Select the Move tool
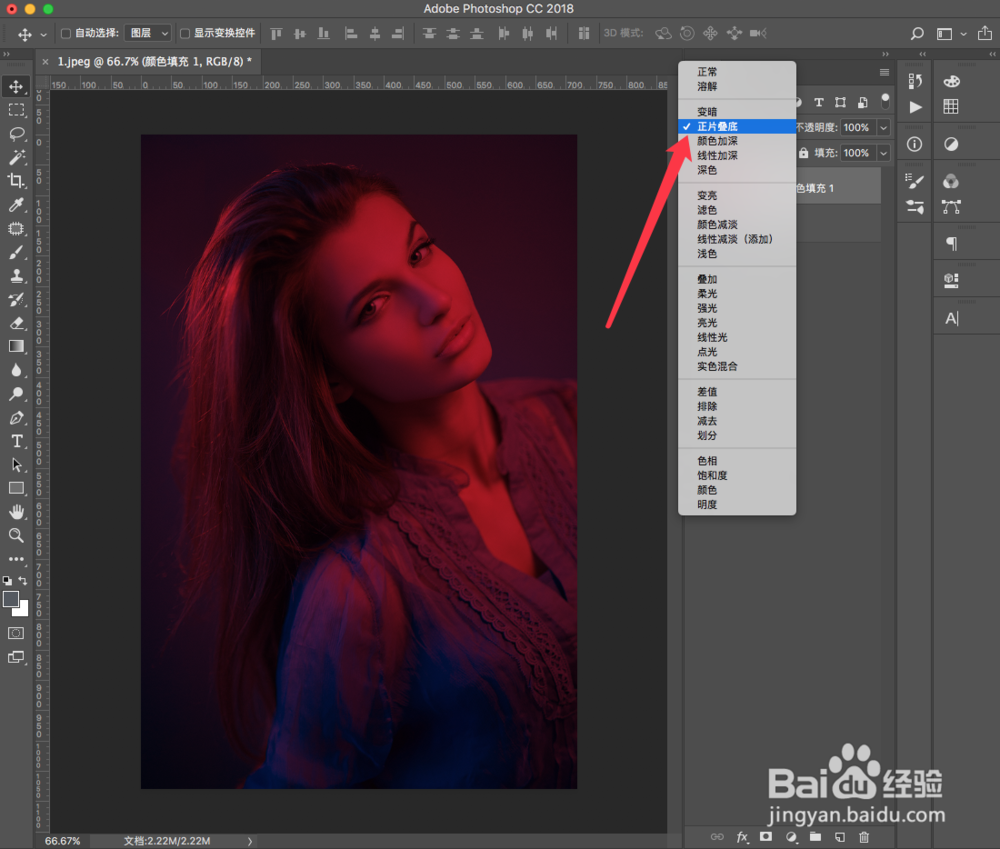1000x849 pixels. 17,87
